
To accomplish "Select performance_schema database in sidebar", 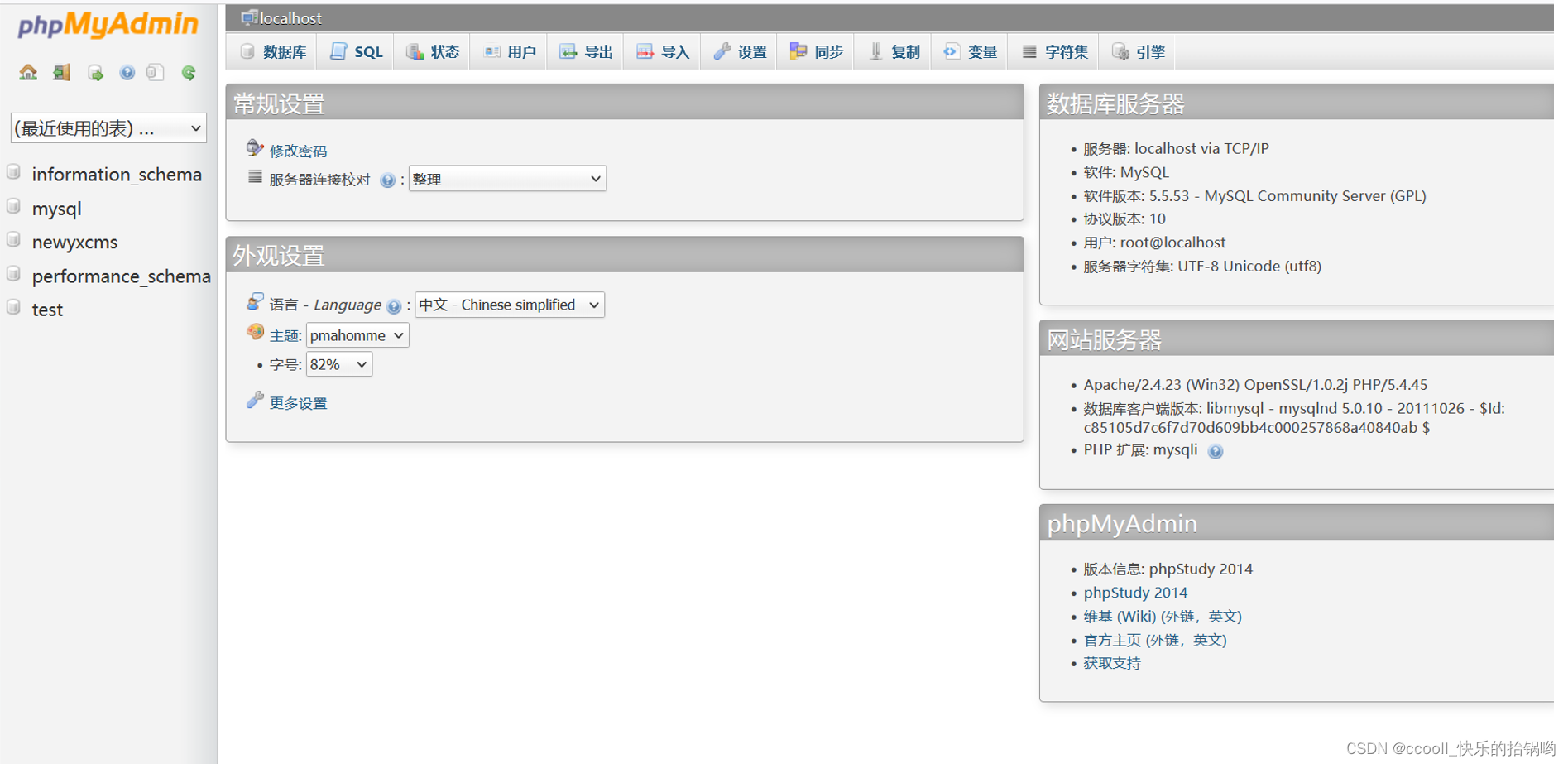I will [122, 276].
